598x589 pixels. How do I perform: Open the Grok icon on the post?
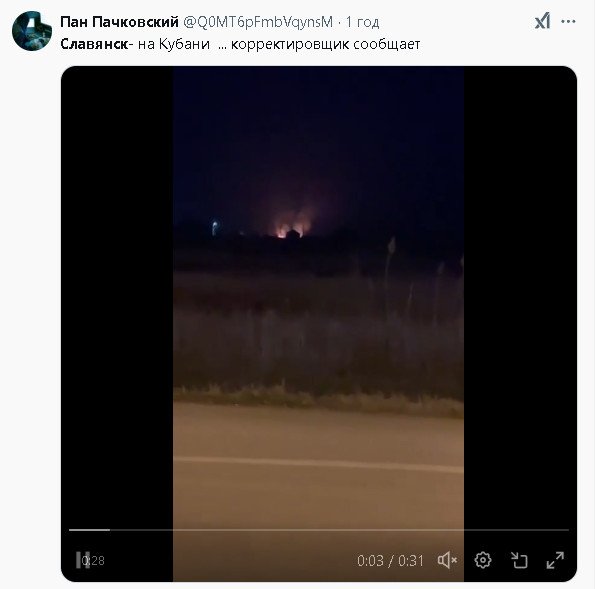(x=542, y=21)
